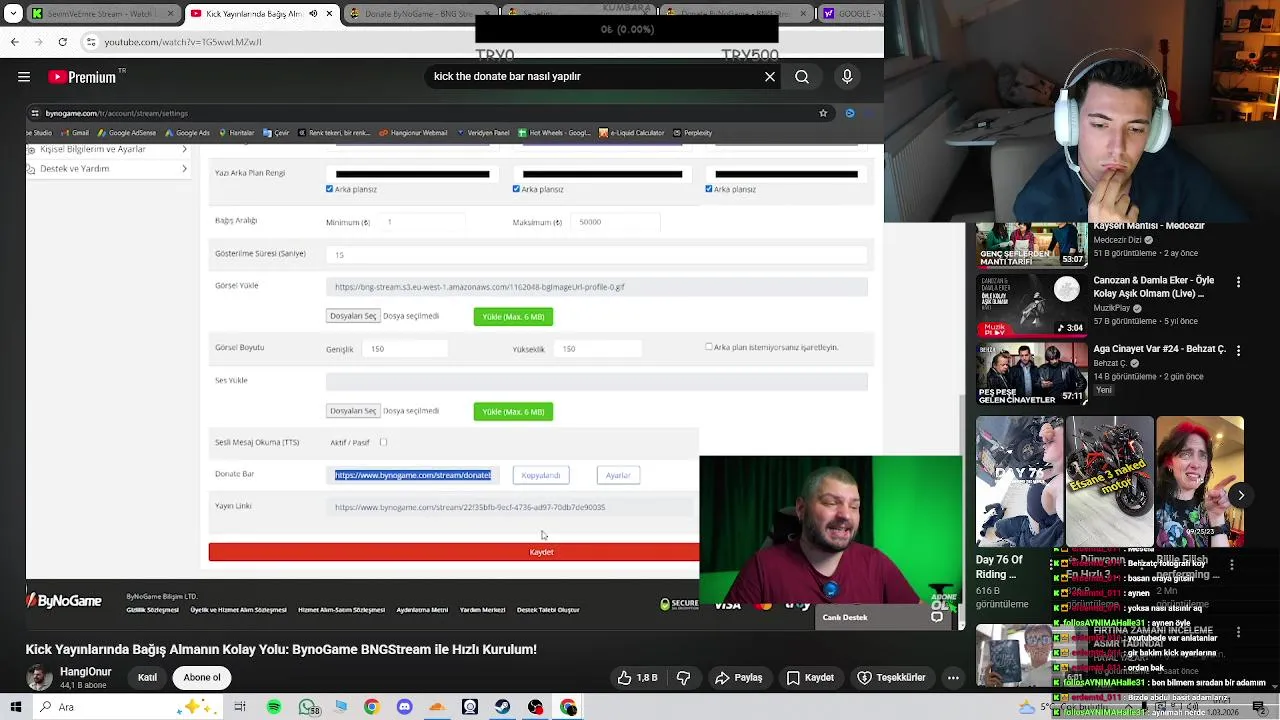
Task: Open the Gmail bookmark
Action: pos(77,133)
